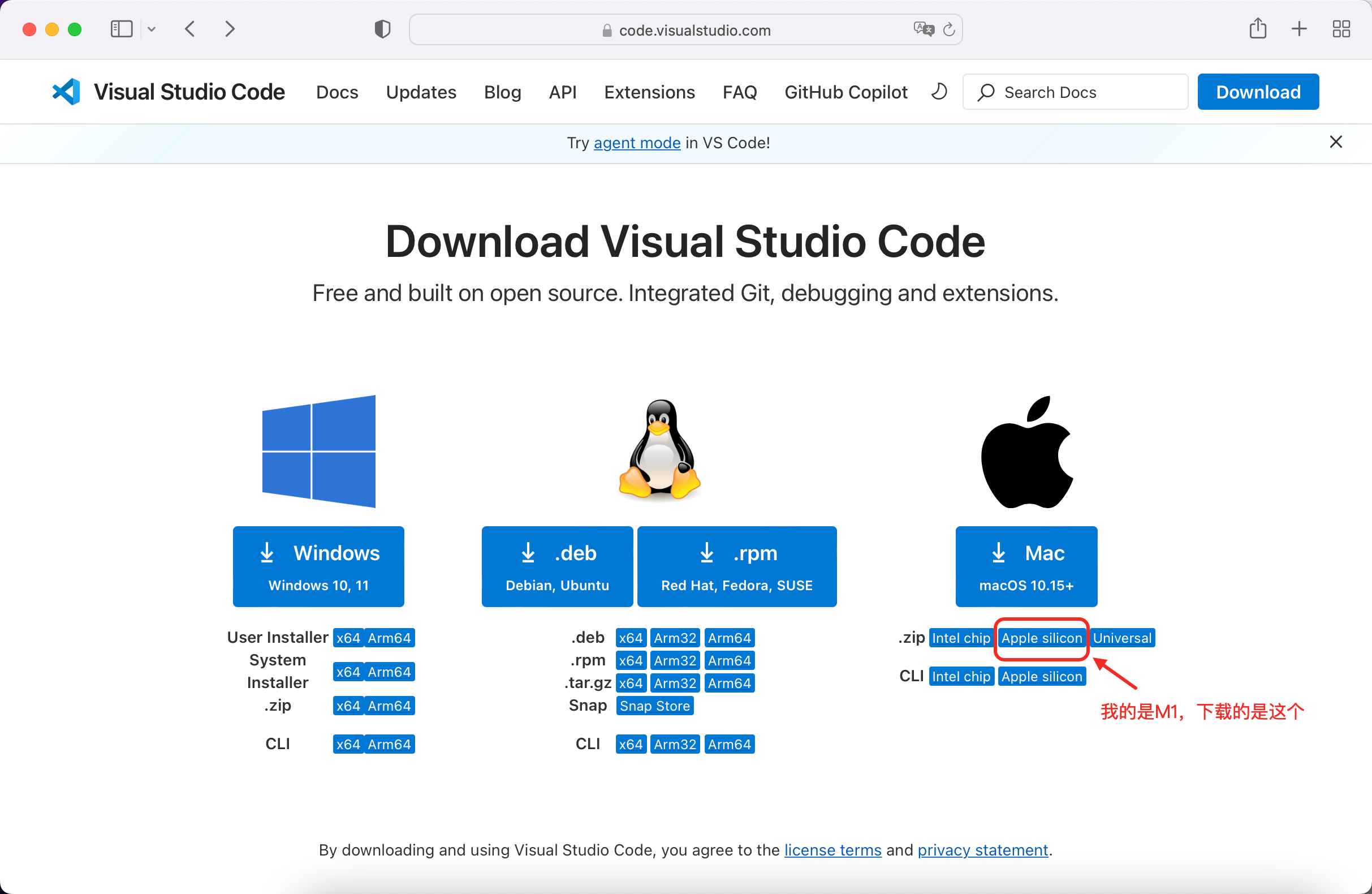Open the Extensions menu item
The width and height of the screenshot is (1372, 894).
tap(649, 92)
